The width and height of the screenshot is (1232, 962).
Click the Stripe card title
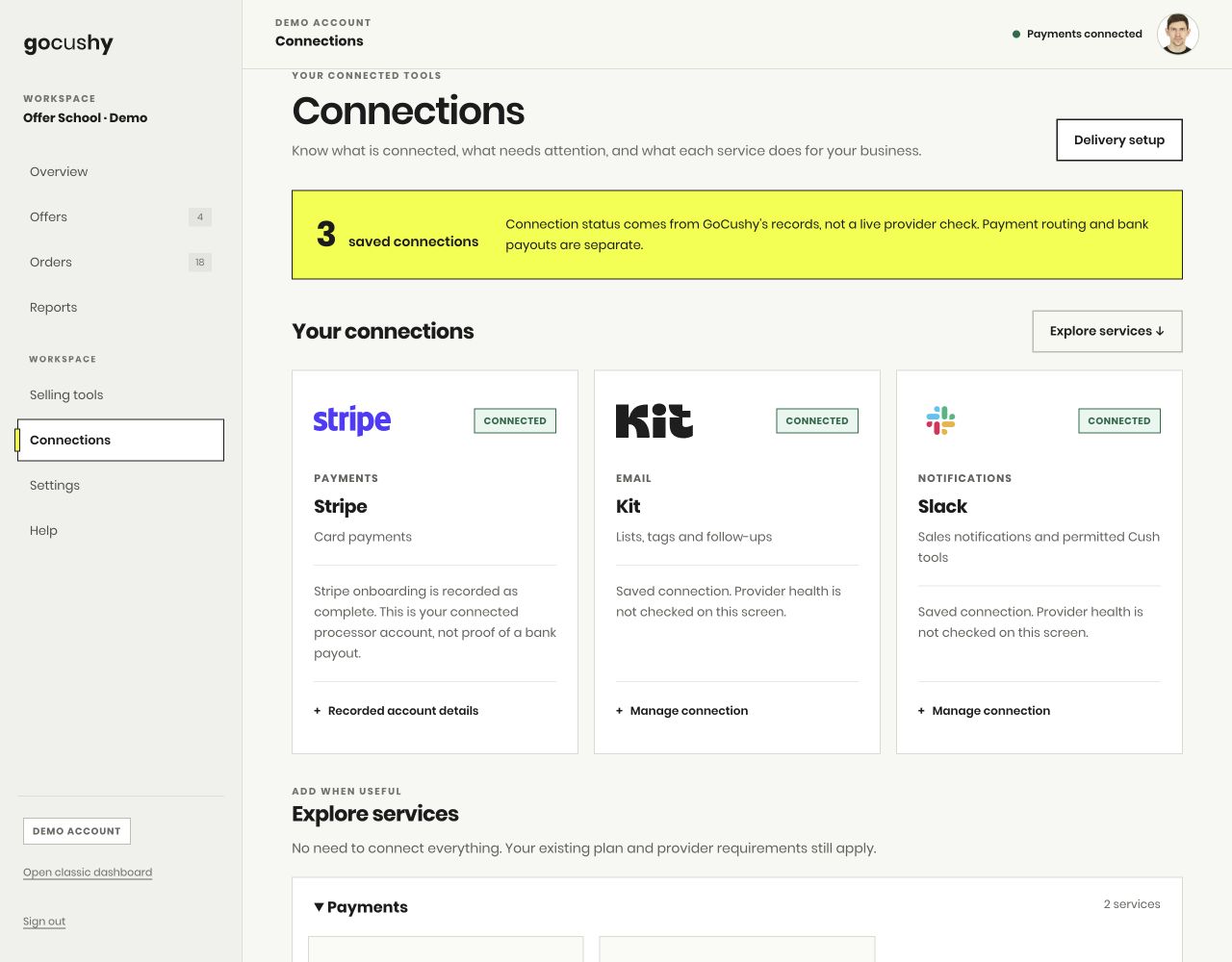coord(341,507)
